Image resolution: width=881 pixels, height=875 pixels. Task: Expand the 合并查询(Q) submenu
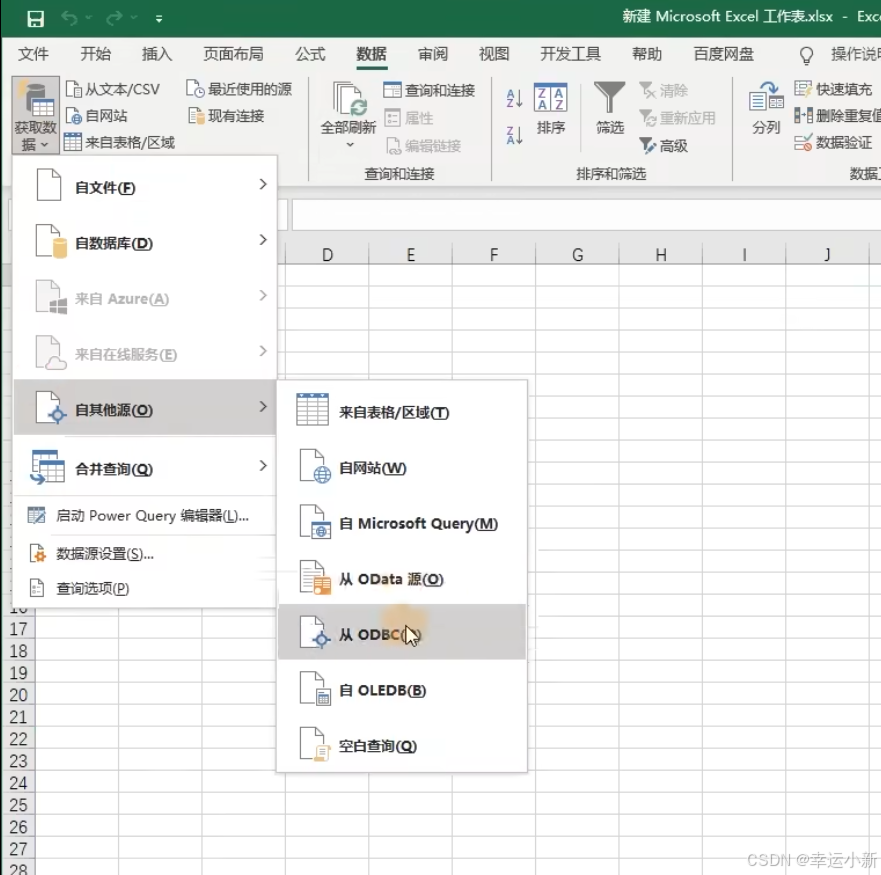coord(144,467)
